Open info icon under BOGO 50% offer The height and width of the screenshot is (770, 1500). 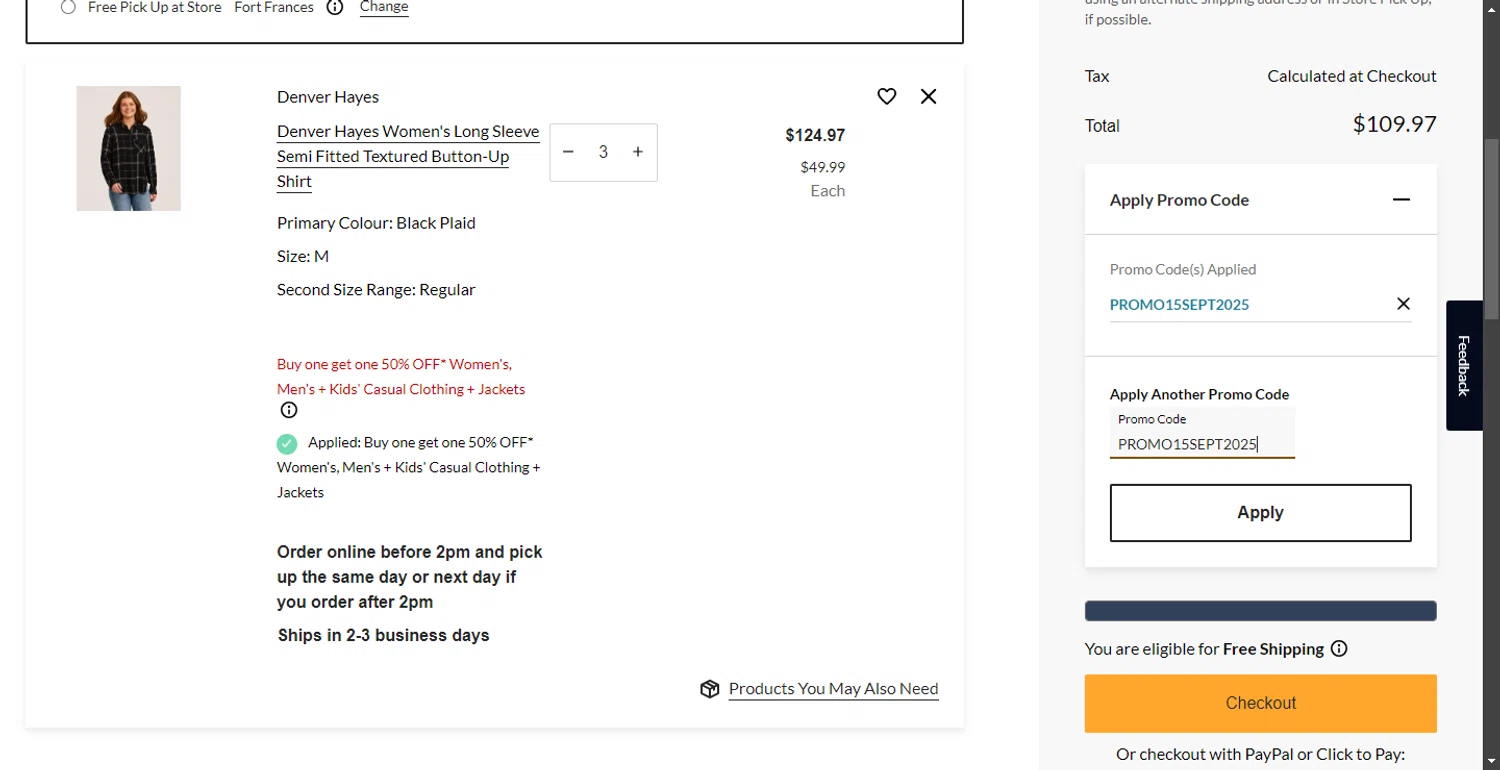point(289,410)
